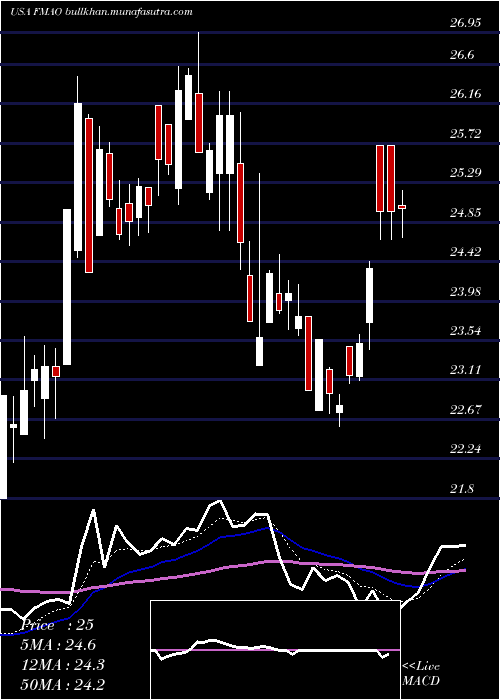
Task: Click the <<Live MACD label
Action: pos(421,673)
